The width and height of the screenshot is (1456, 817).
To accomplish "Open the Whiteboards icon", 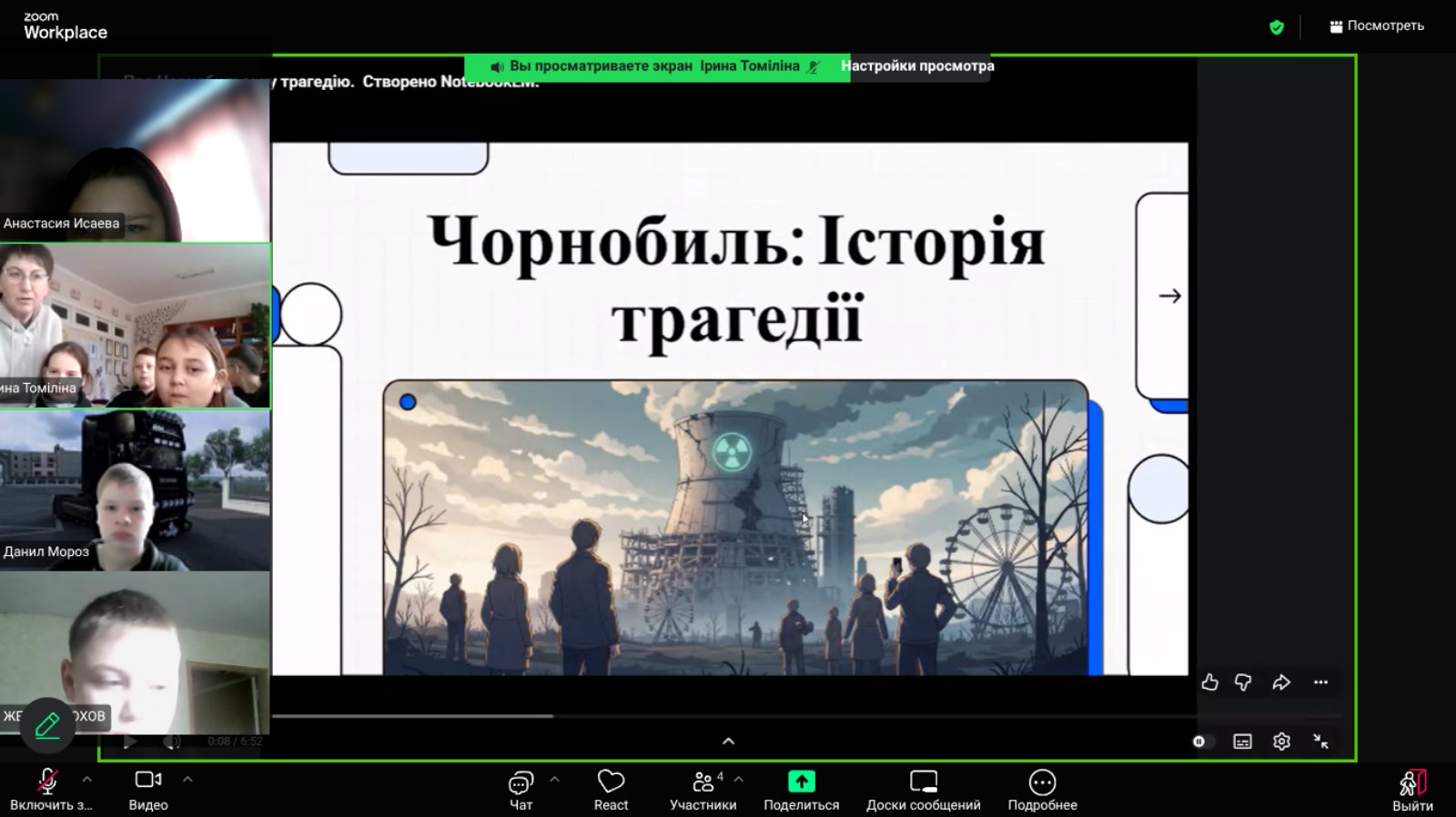I will [x=923, y=782].
